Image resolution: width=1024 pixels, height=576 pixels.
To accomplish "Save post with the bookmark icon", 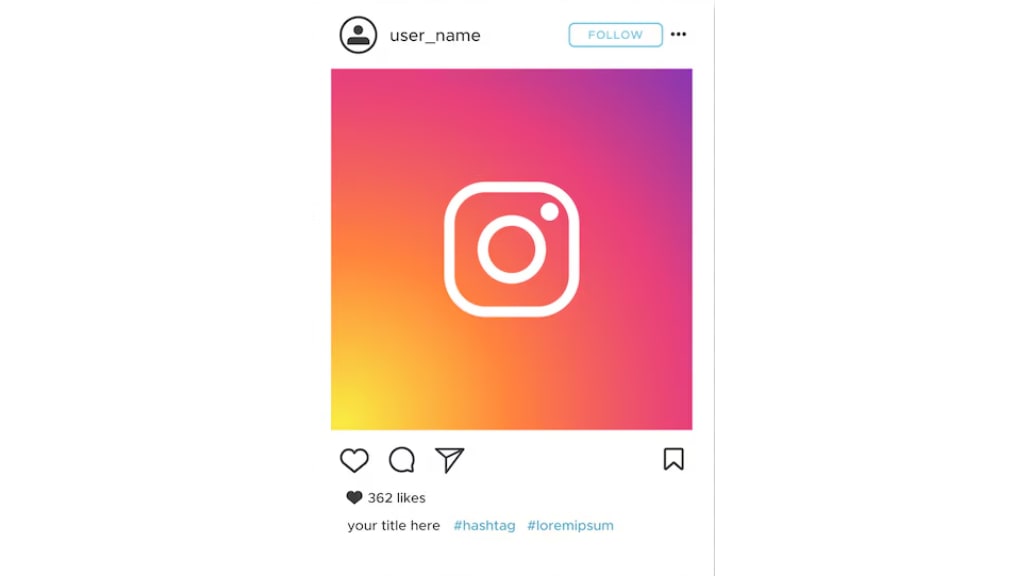I will click(x=673, y=459).
